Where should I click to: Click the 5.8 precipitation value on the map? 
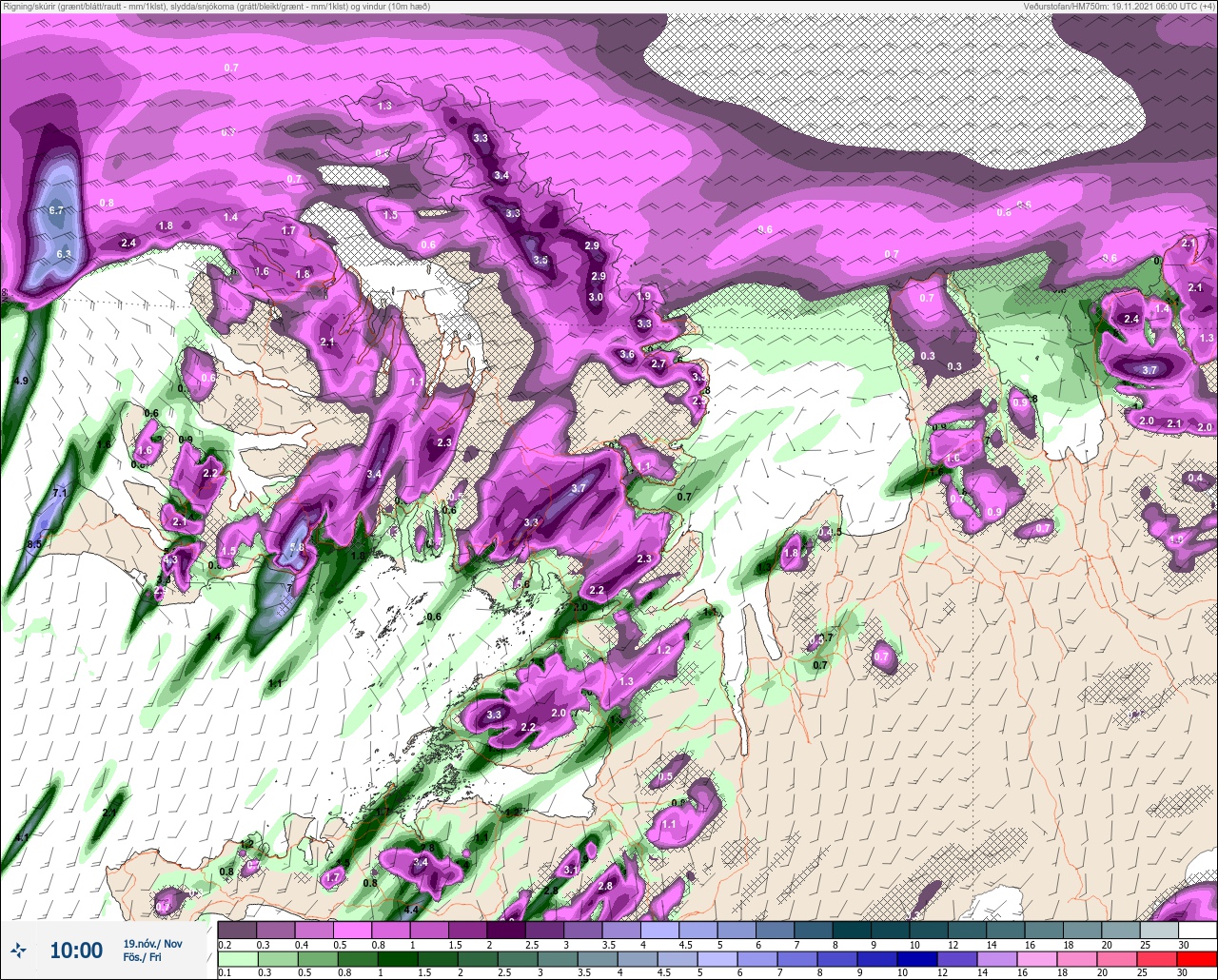[x=297, y=547]
